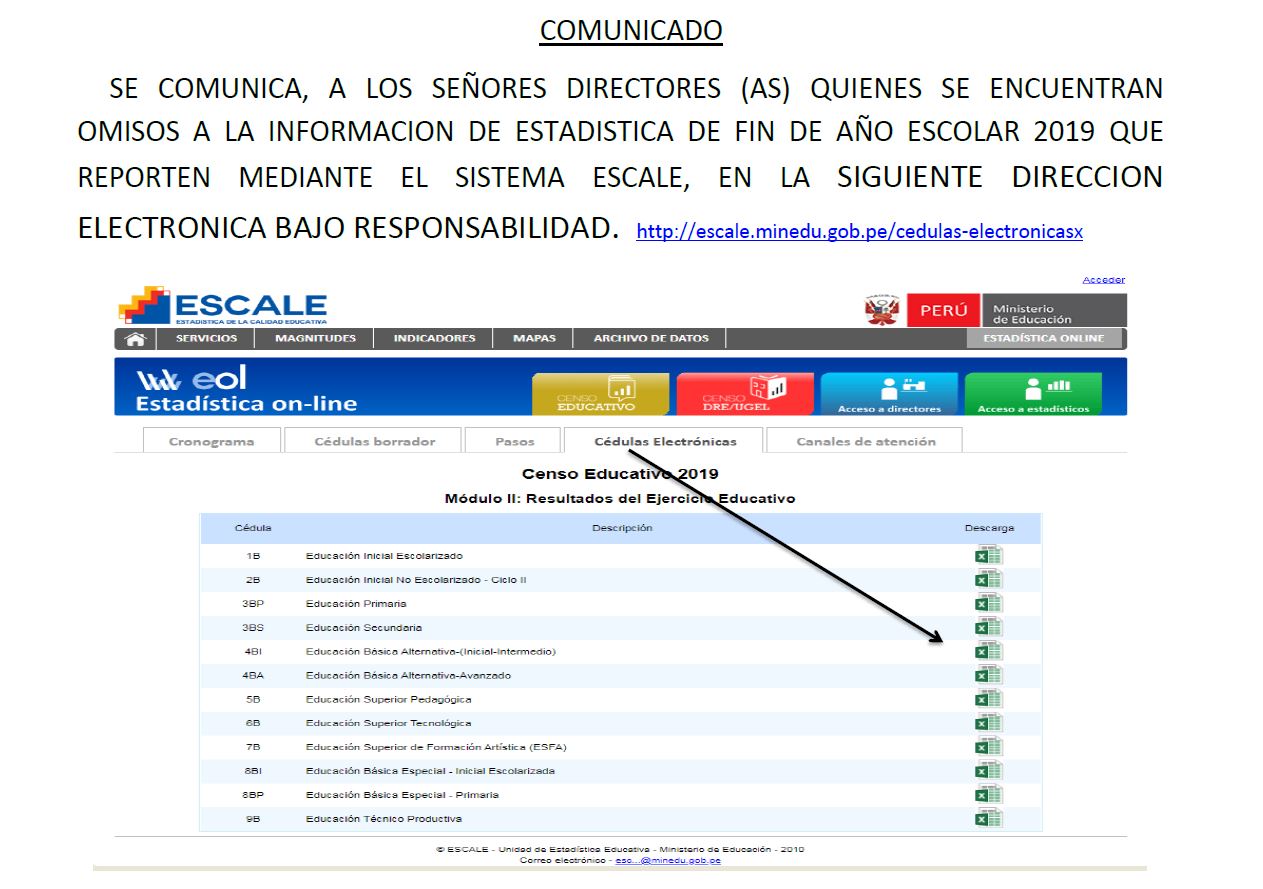Download Excel file for cédula 3BP Educación Primaria
1263x889 pixels.
click(x=988, y=604)
